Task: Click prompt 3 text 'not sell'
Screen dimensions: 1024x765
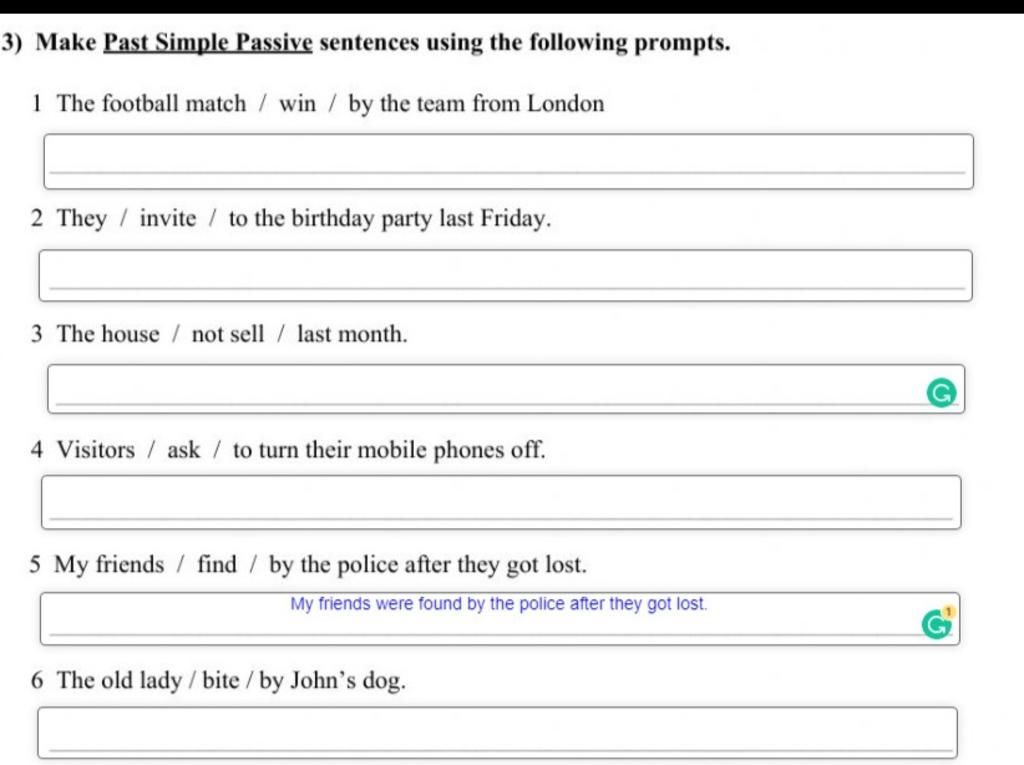Action: 228,334
